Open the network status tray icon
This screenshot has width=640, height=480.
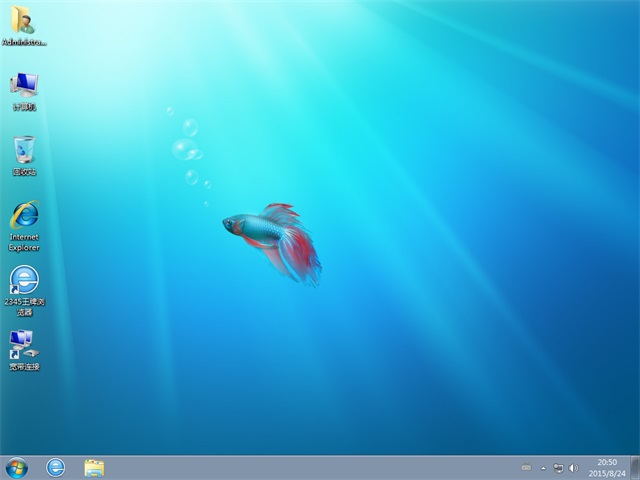click(558, 468)
